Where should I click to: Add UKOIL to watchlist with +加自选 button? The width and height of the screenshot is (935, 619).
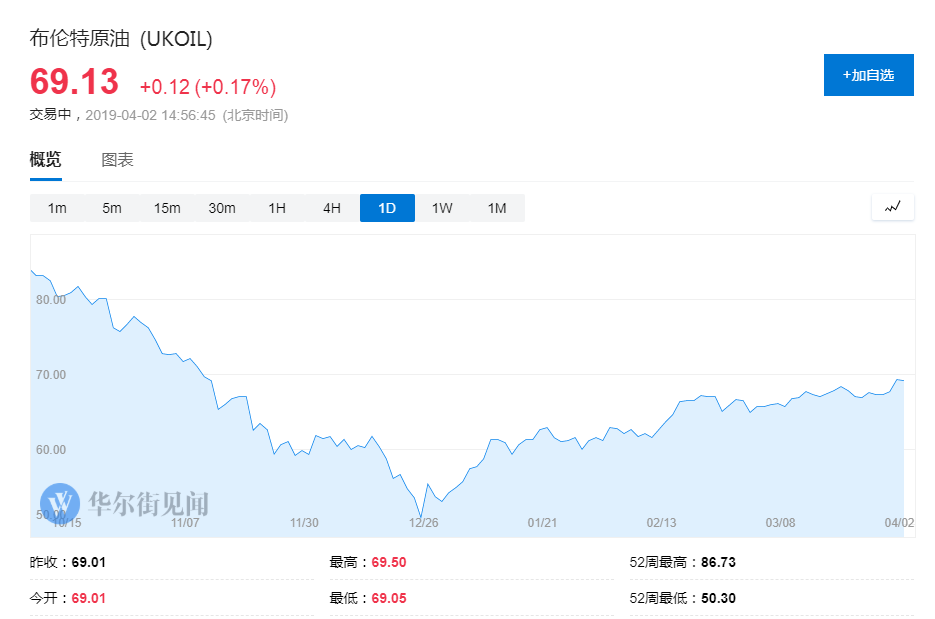tap(868, 75)
